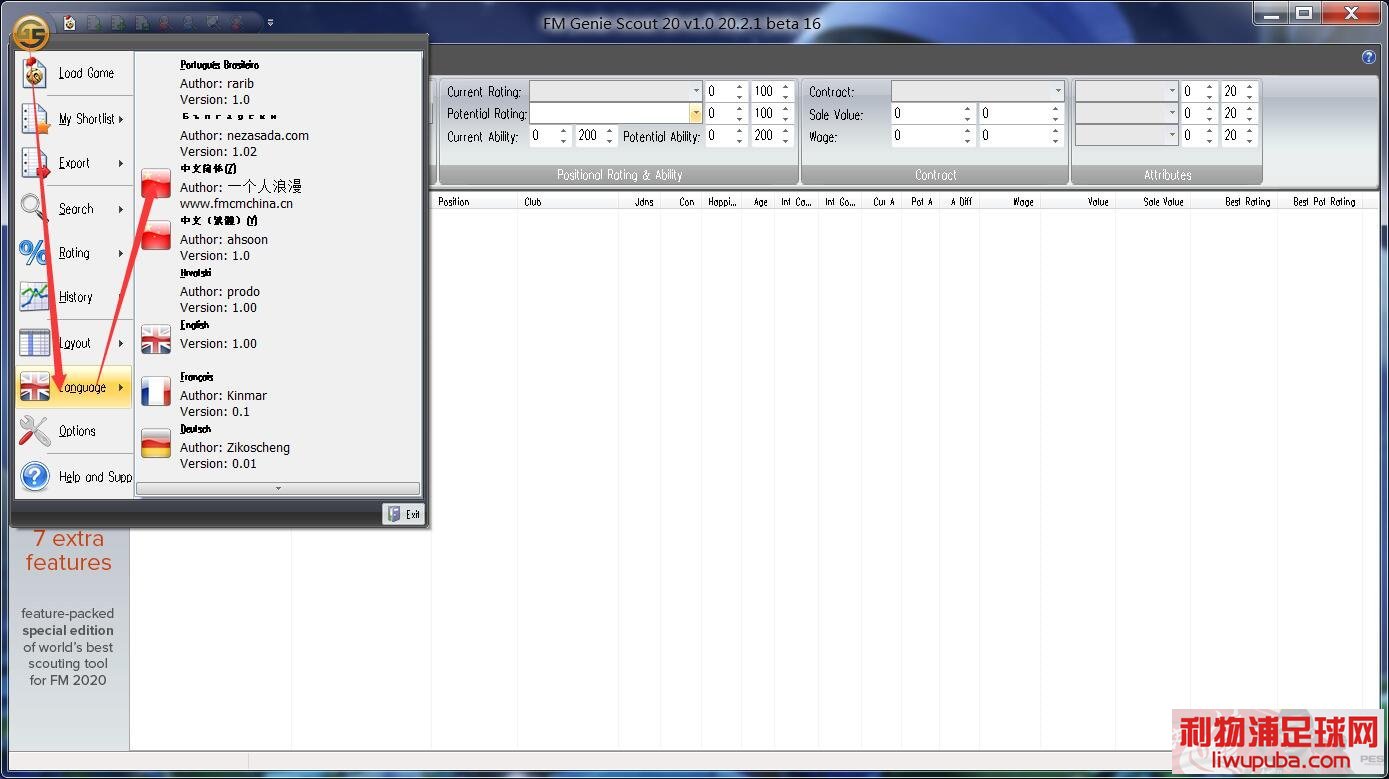Open the Customize Quick Access Toolbar arrow

point(270,22)
